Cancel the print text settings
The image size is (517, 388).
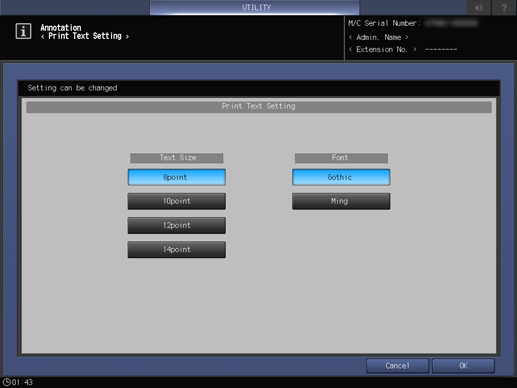[397, 366]
